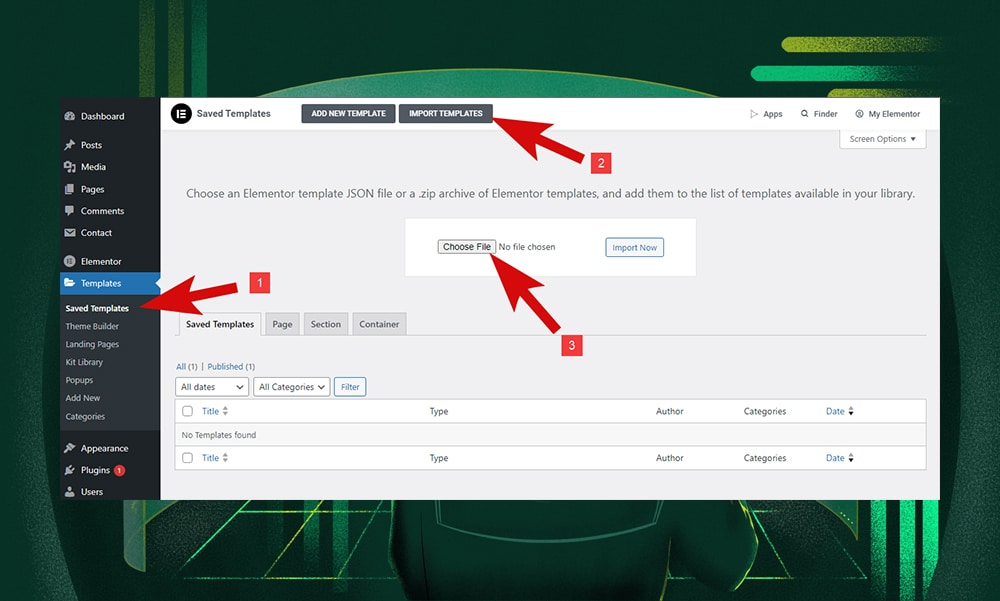This screenshot has width=1000, height=601.
Task: Open Theme Builder in the sidebar submenu
Action: click(92, 326)
